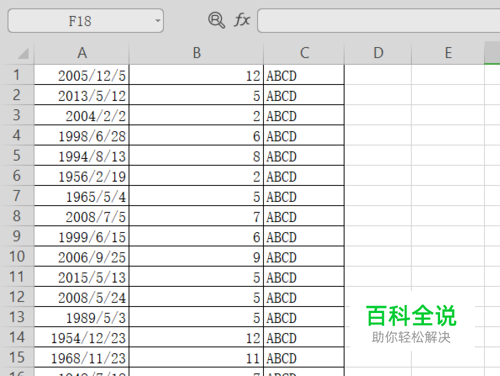500x376 pixels.
Task: Select ABCD cell in row 7
Action: [x=304, y=196]
